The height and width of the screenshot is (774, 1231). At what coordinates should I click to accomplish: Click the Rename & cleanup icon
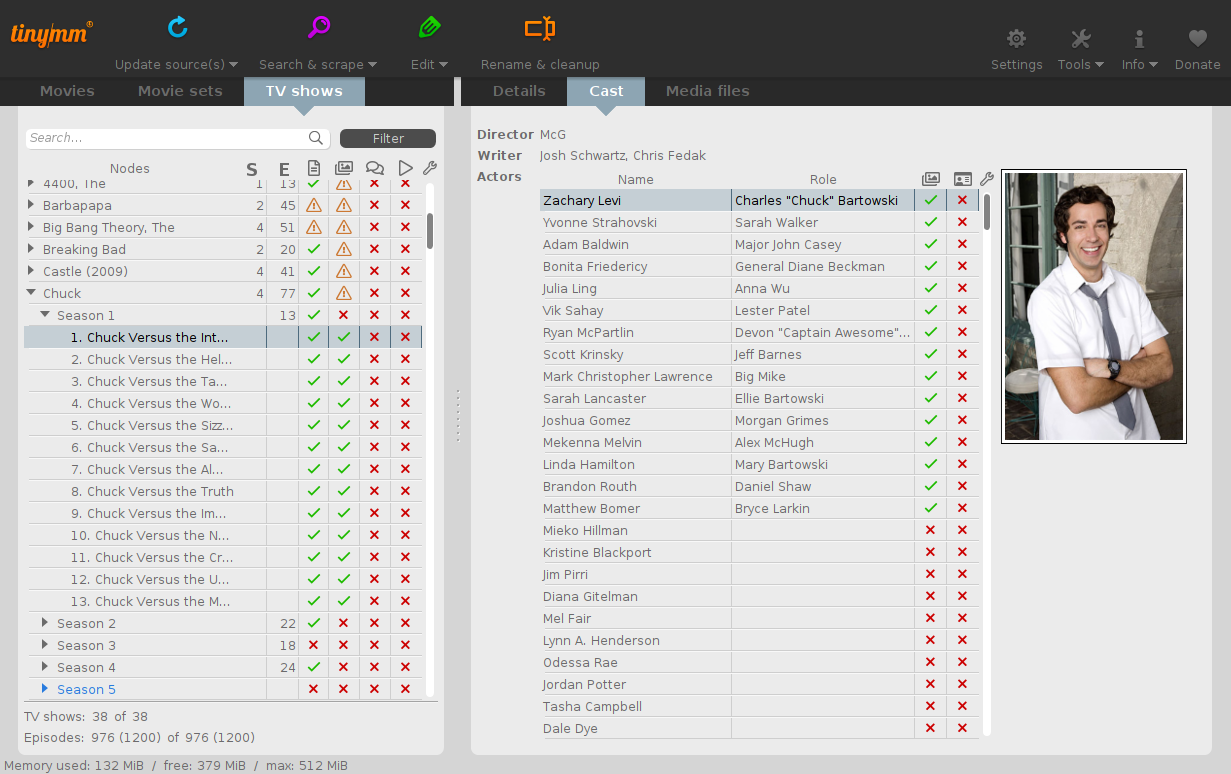click(540, 28)
